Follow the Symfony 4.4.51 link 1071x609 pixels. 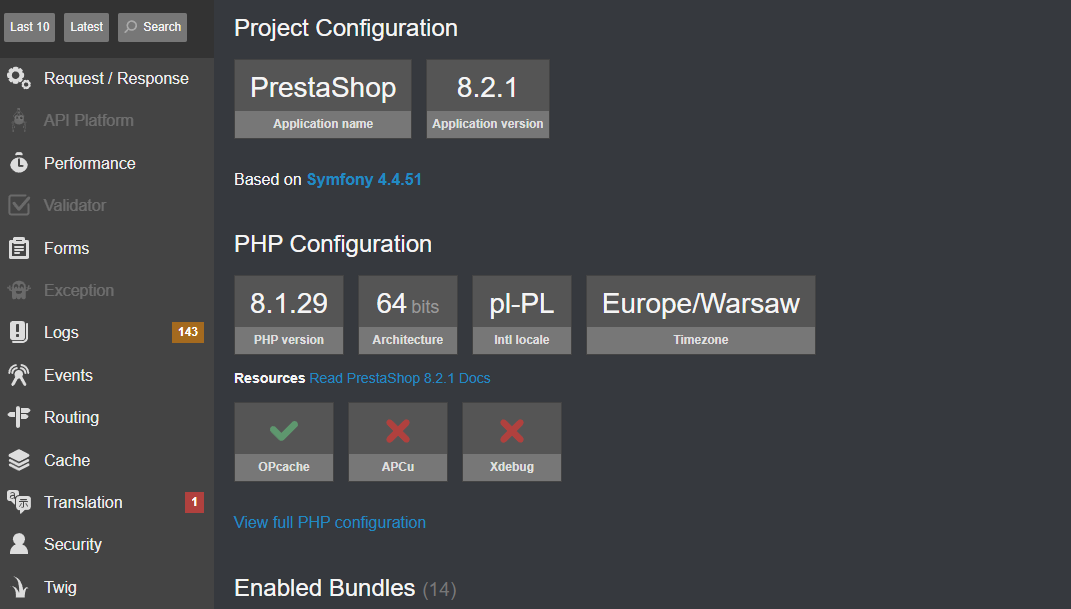click(364, 180)
